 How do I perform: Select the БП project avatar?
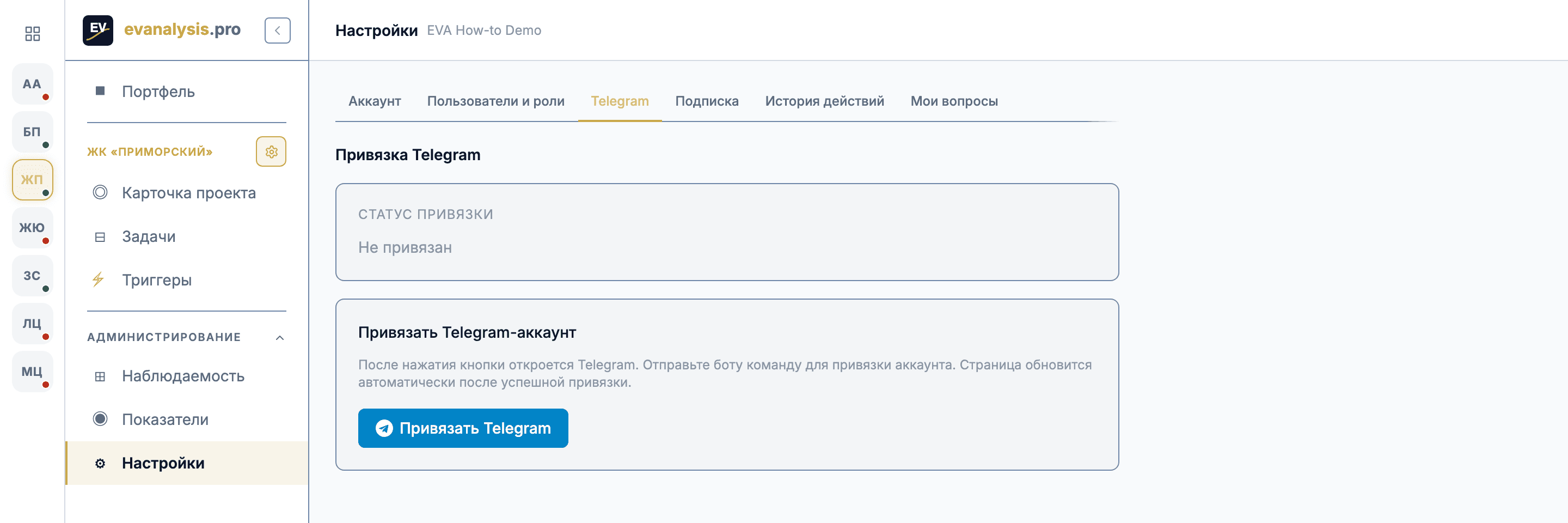coord(32,132)
